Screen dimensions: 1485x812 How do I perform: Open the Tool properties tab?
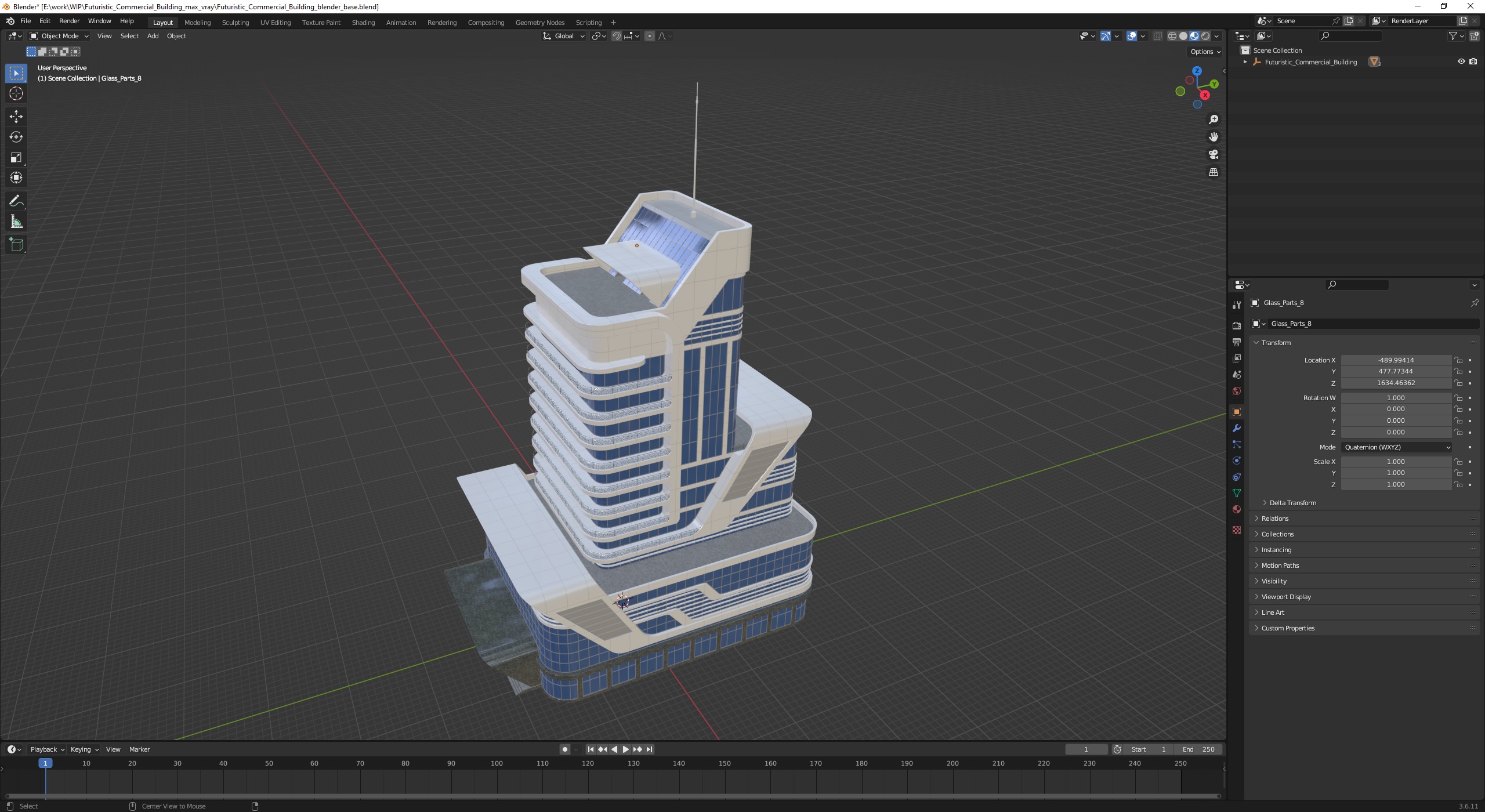tap(1236, 305)
